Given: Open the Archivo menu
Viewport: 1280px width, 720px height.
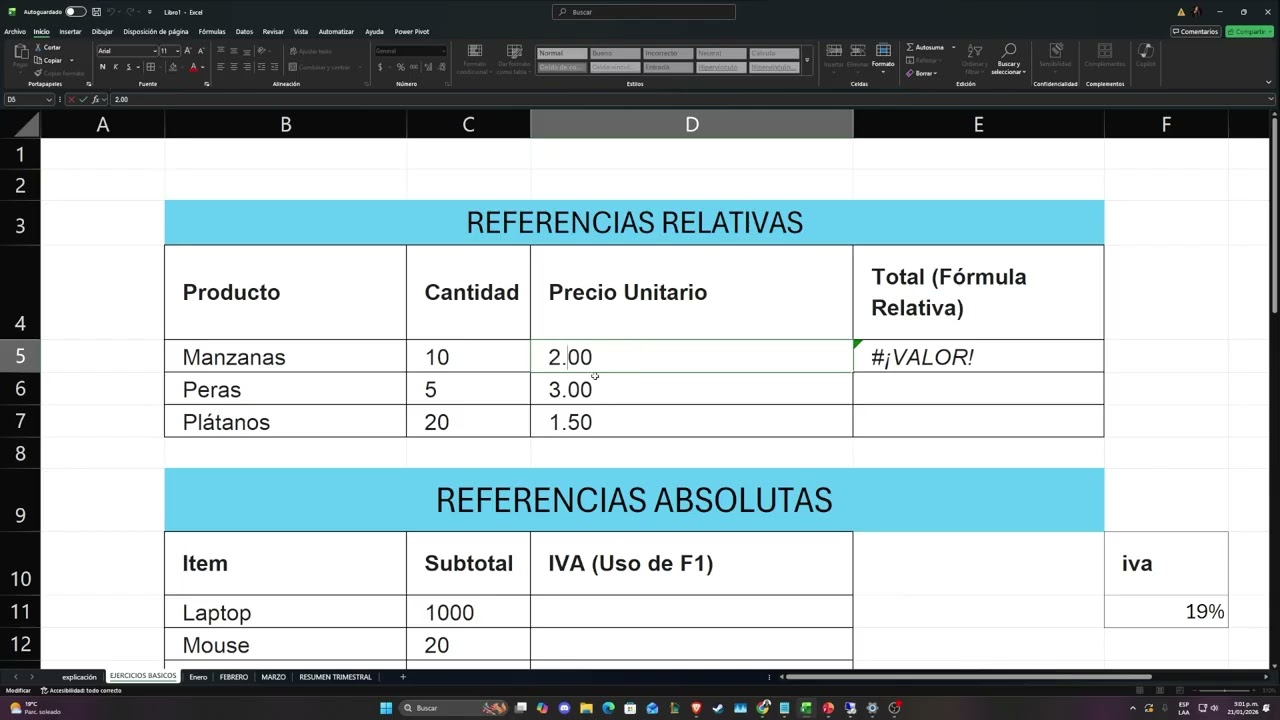Looking at the screenshot, I should [x=15, y=32].
